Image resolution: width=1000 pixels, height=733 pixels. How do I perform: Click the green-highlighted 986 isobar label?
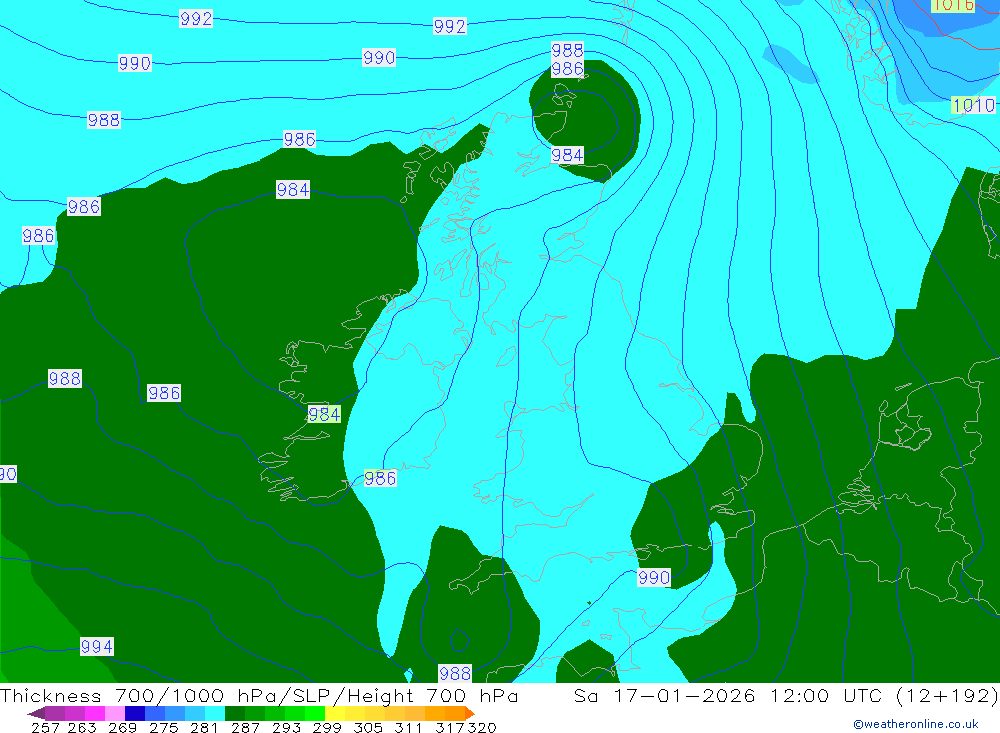(380, 478)
